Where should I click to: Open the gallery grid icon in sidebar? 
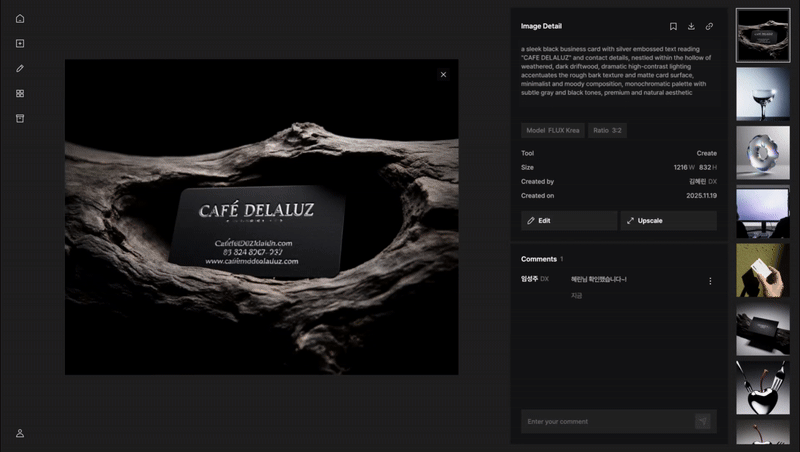20,93
